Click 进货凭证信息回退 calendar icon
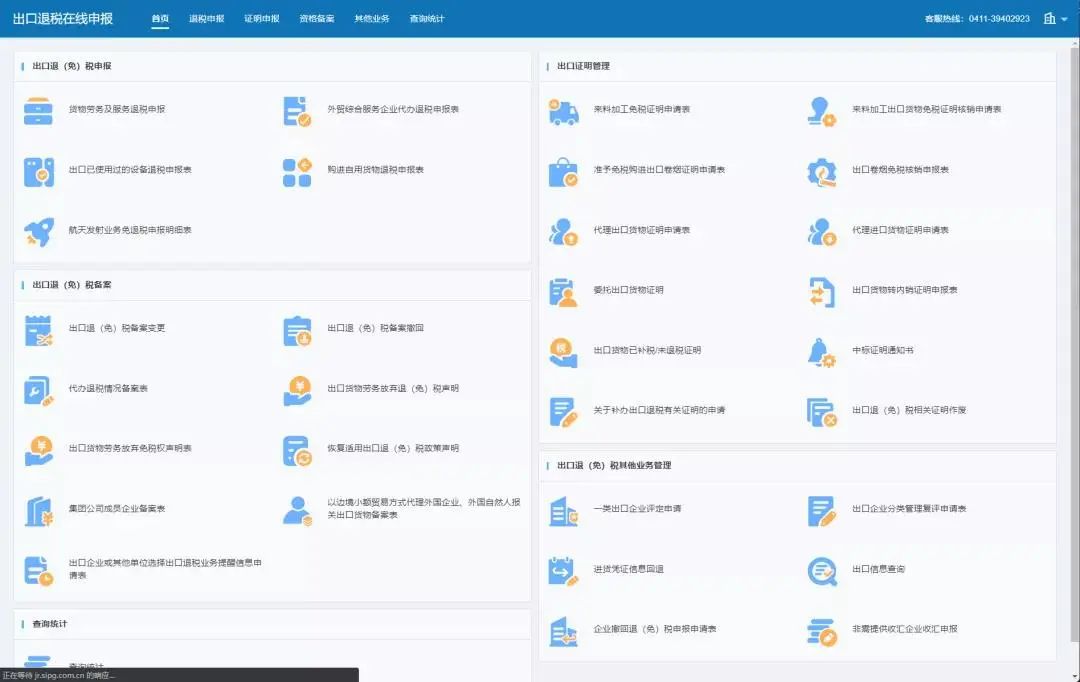This screenshot has width=1080, height=682. [563, 571]
